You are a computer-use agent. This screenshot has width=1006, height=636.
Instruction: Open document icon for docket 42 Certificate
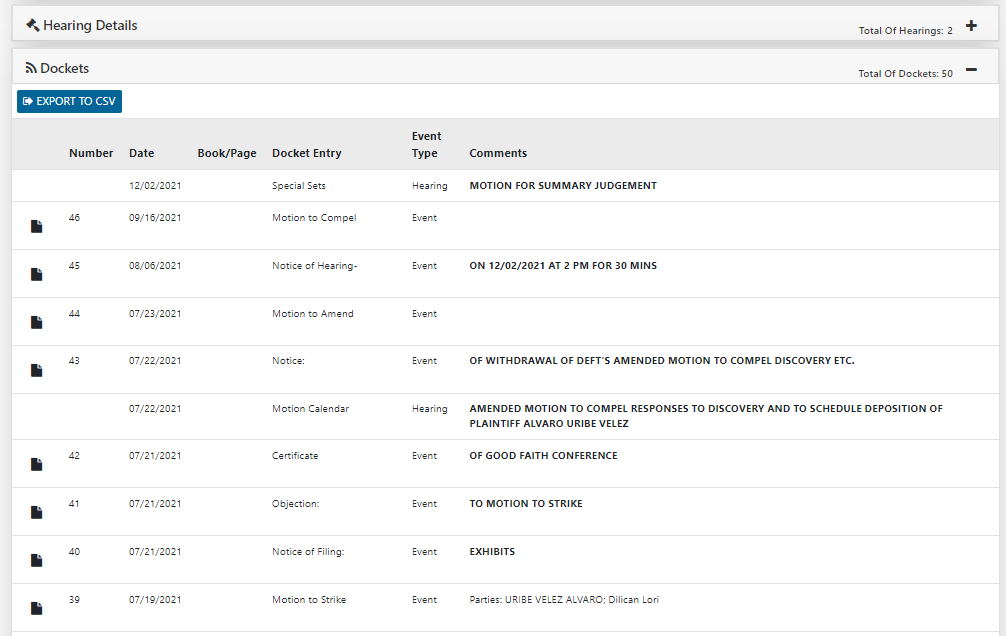click(37, 465)
